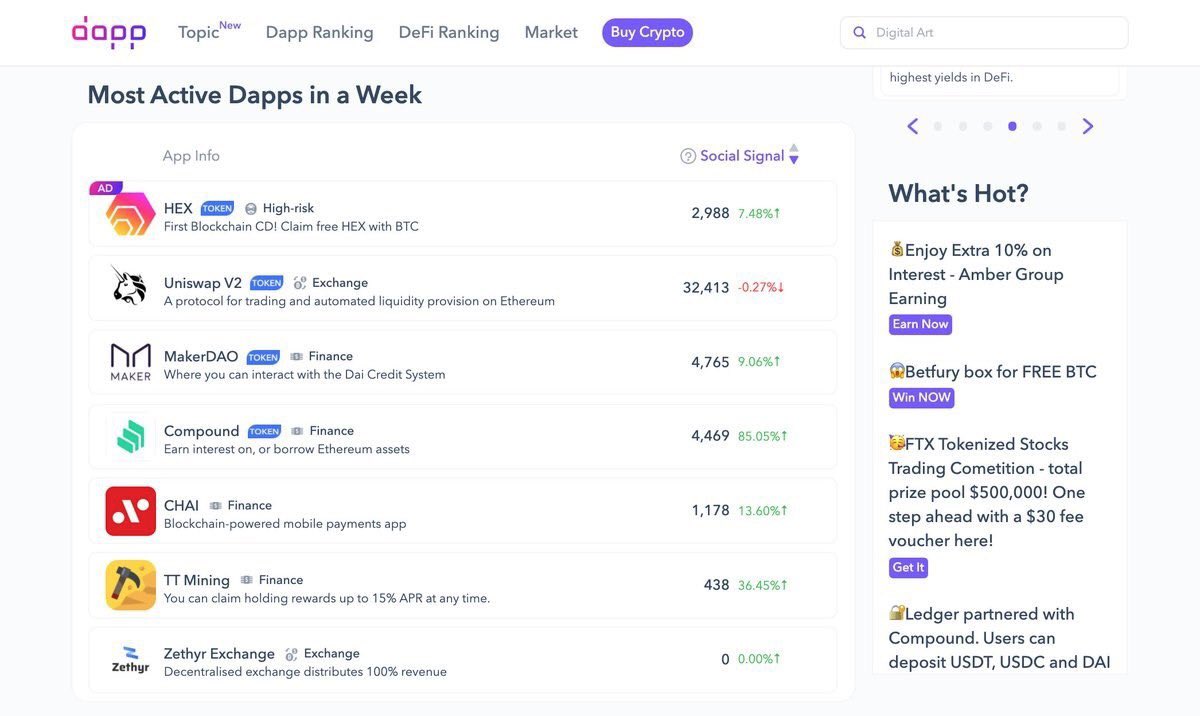Click HEX's 7.48% change value

click(x=759, y=213)
